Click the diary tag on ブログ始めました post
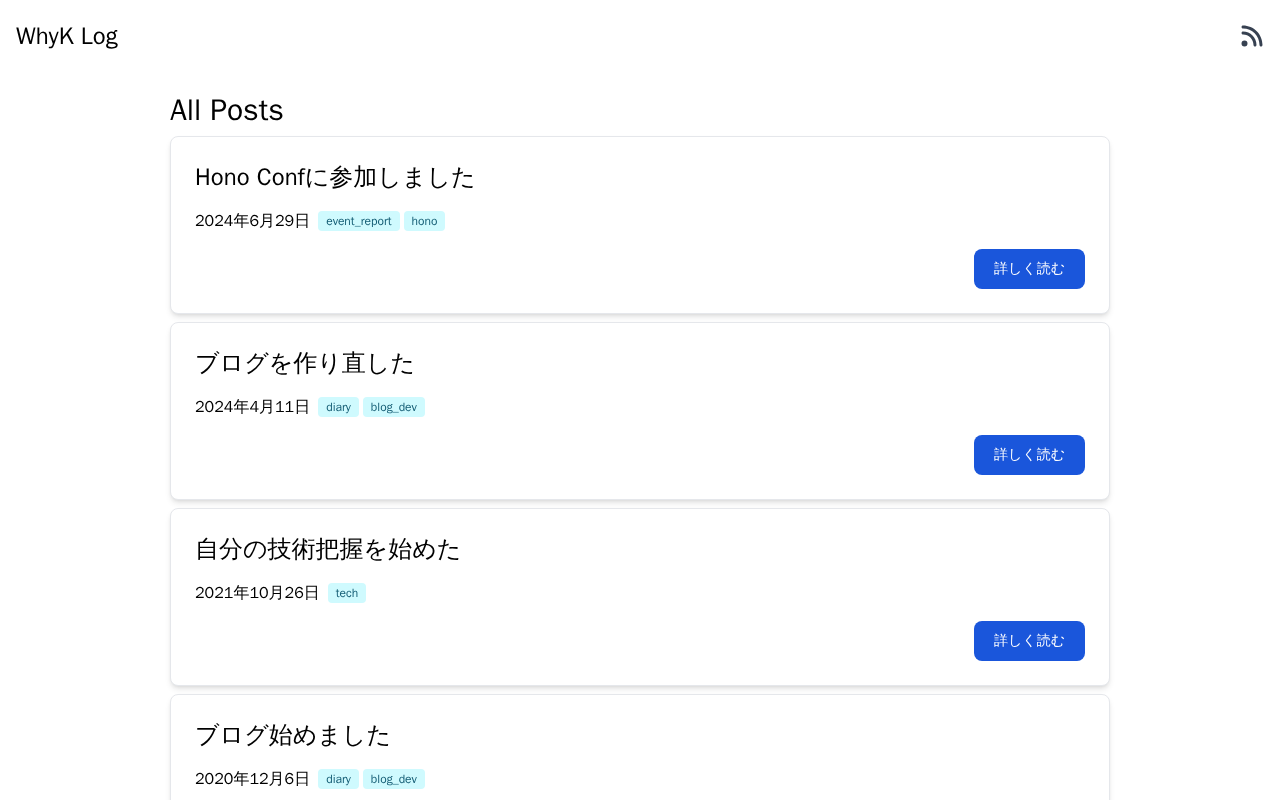This screenshot has width=1280, height=800. pos(338,779)
